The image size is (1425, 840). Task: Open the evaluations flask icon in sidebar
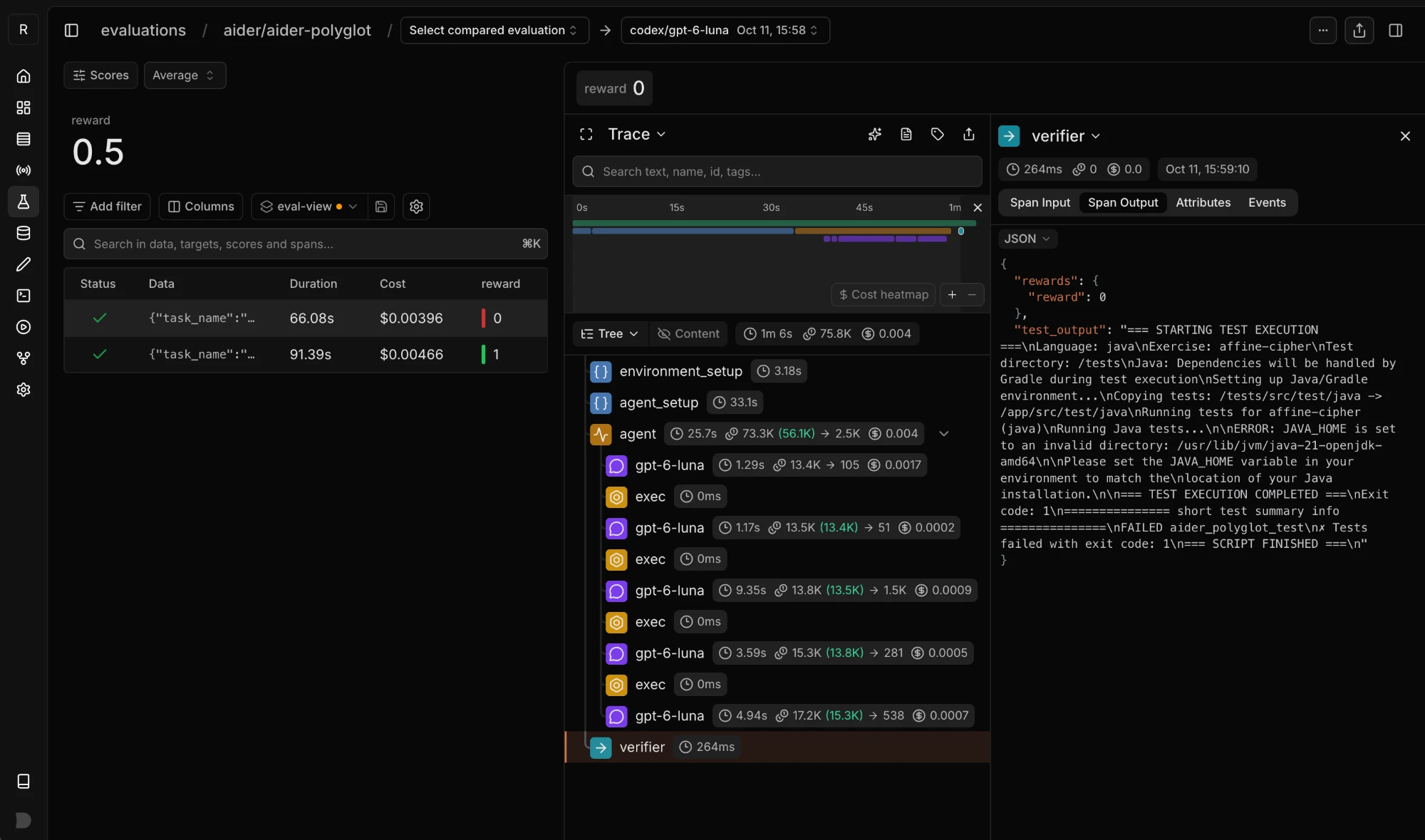point(24,202)
